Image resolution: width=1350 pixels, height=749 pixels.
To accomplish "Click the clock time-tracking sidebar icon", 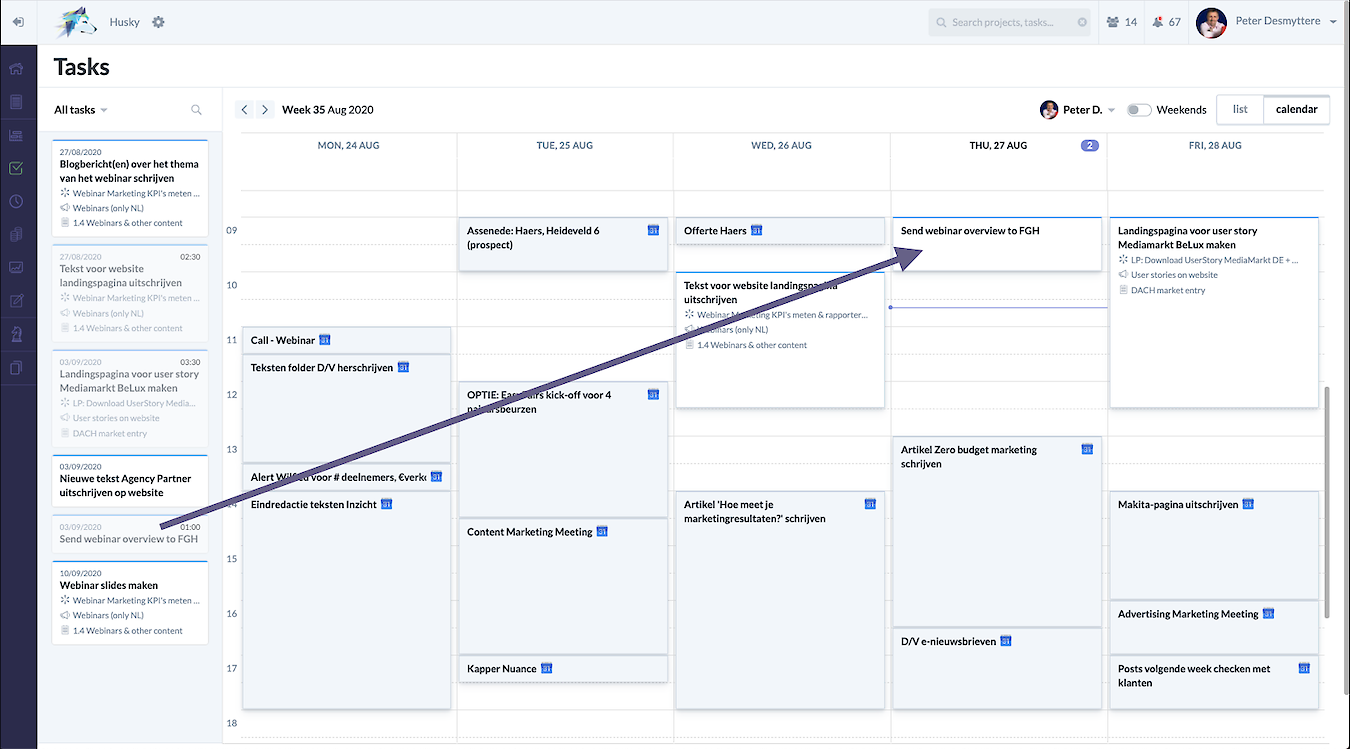I will [x=16, y=201].
